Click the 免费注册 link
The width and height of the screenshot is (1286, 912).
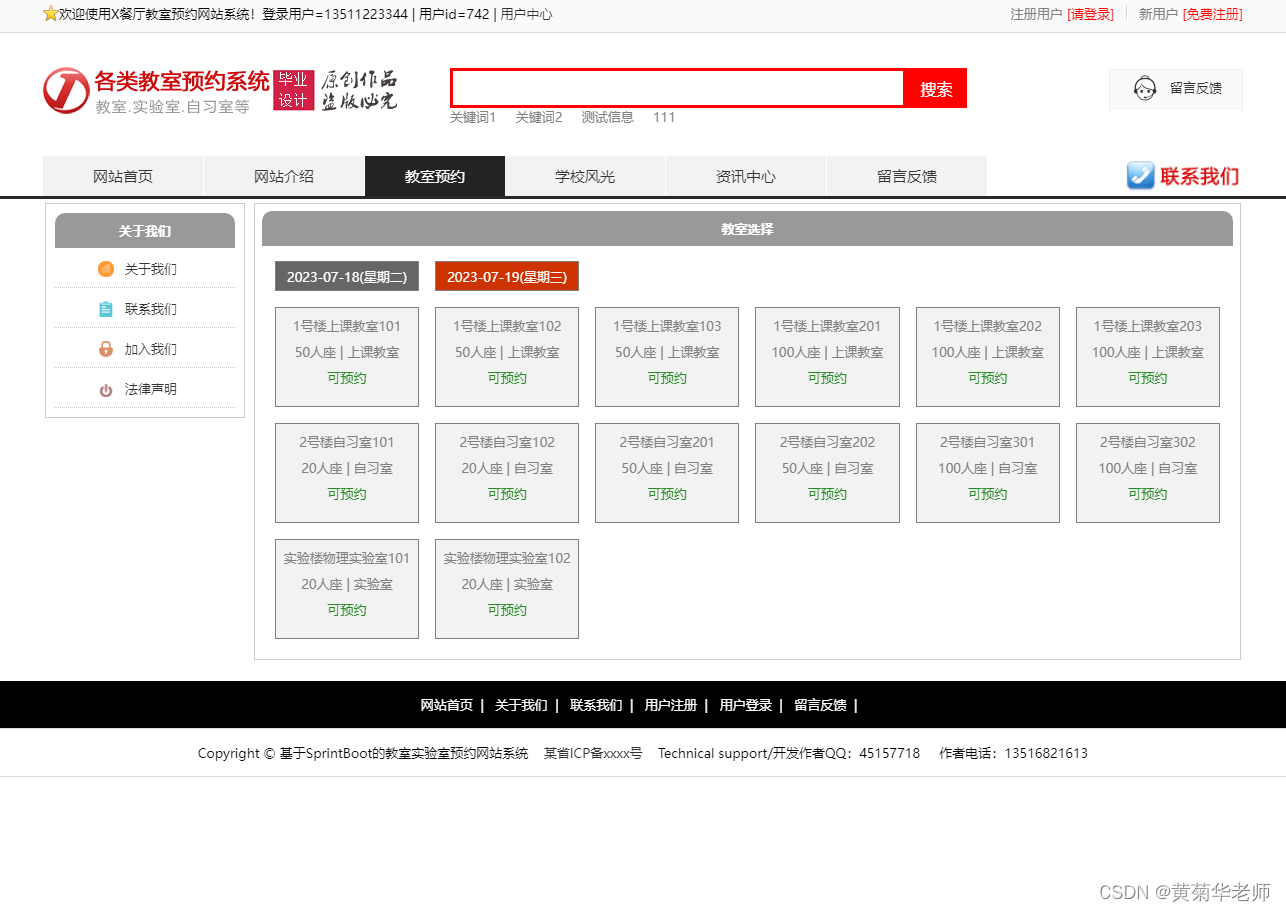click(x=1212, y=14)
